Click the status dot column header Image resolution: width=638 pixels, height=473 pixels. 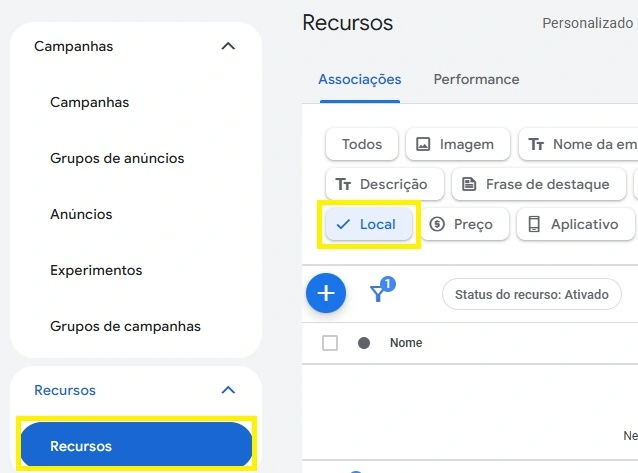coord(364,343)
